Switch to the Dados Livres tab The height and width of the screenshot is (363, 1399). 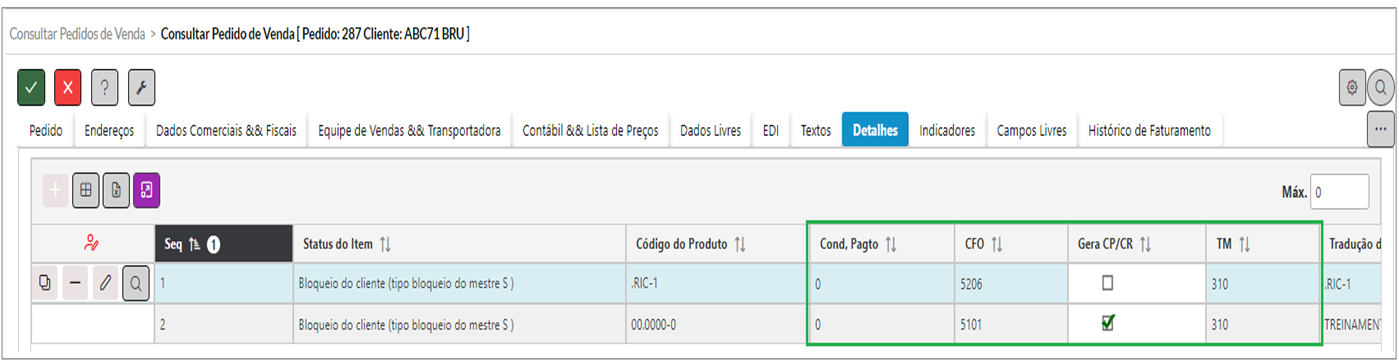click(x=710, y=131)
